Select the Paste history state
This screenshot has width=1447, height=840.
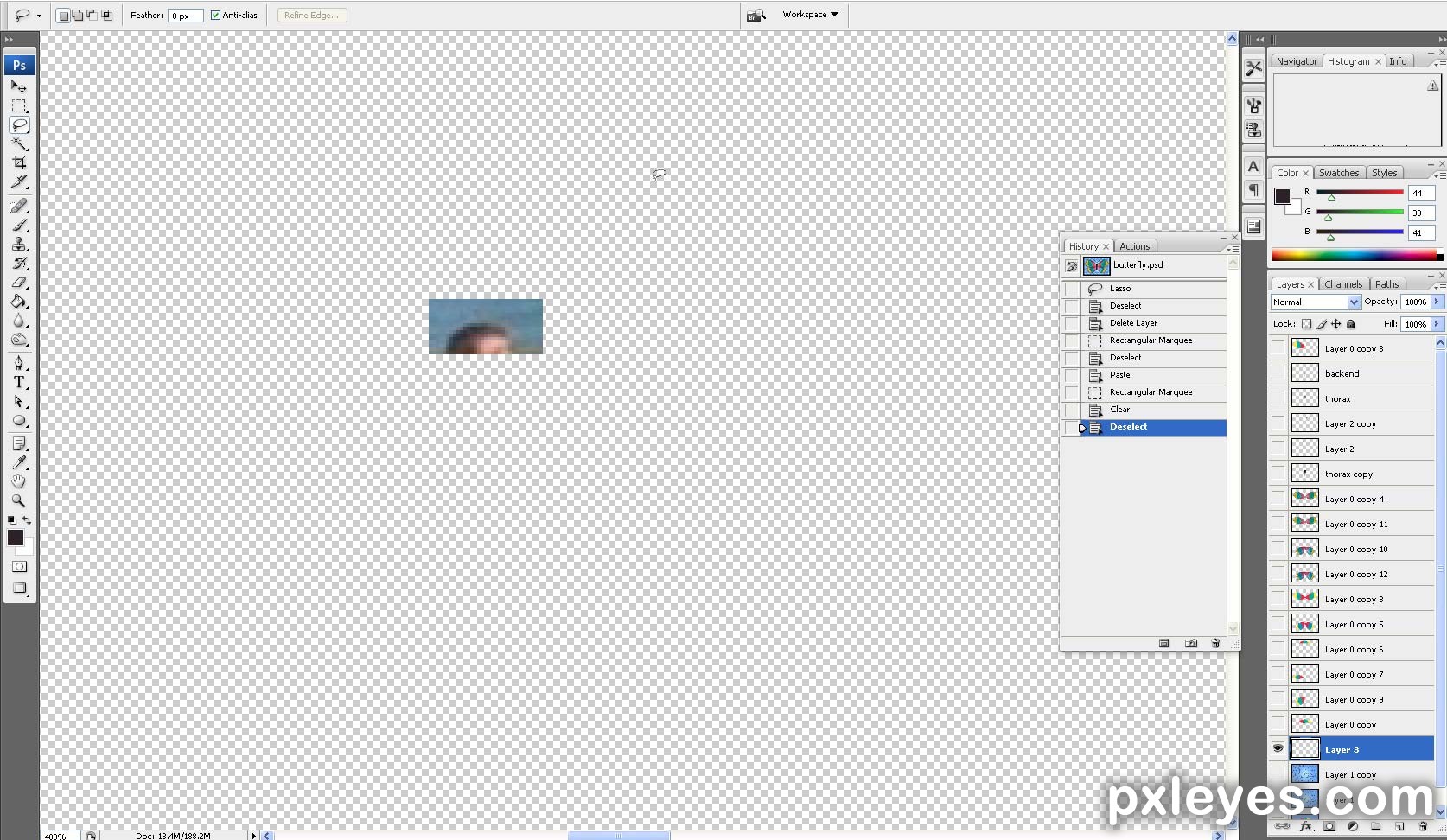pyautogui.click(x=1144, y=375)
